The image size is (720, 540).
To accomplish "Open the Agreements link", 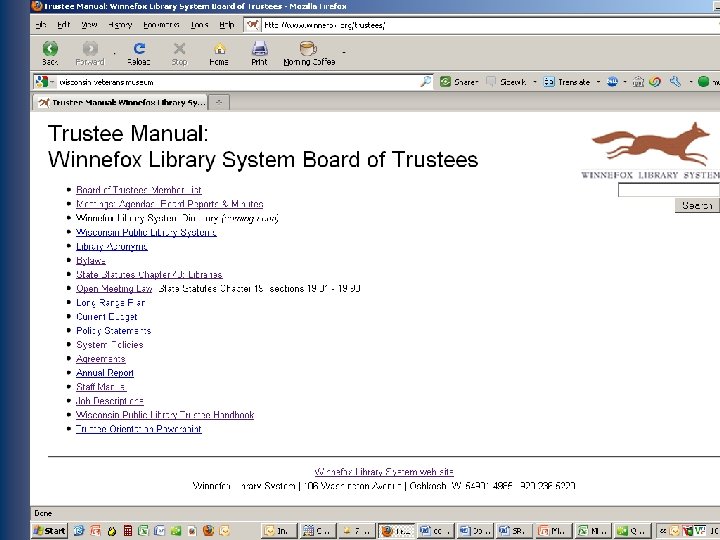I will tap(101, 359).
